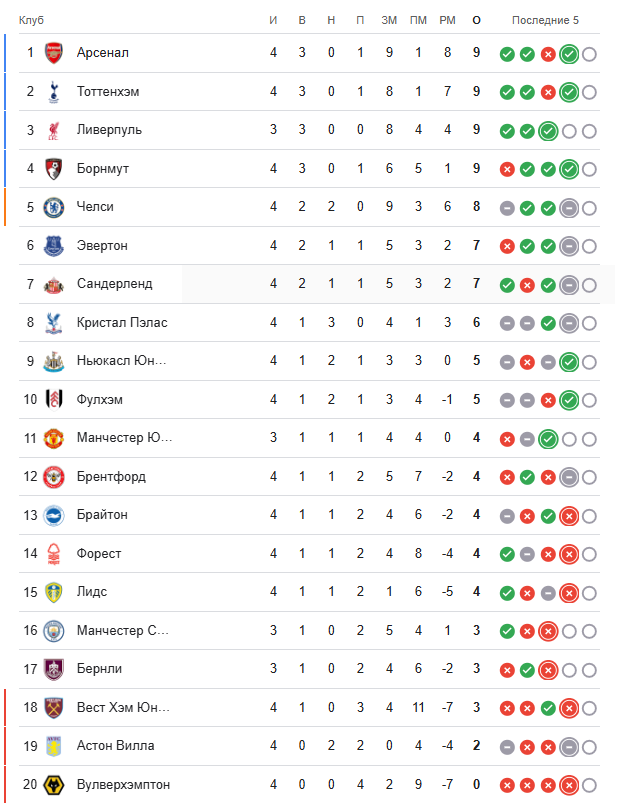
Task: Click the Клуб column header
Action: [x=31, y=21]
